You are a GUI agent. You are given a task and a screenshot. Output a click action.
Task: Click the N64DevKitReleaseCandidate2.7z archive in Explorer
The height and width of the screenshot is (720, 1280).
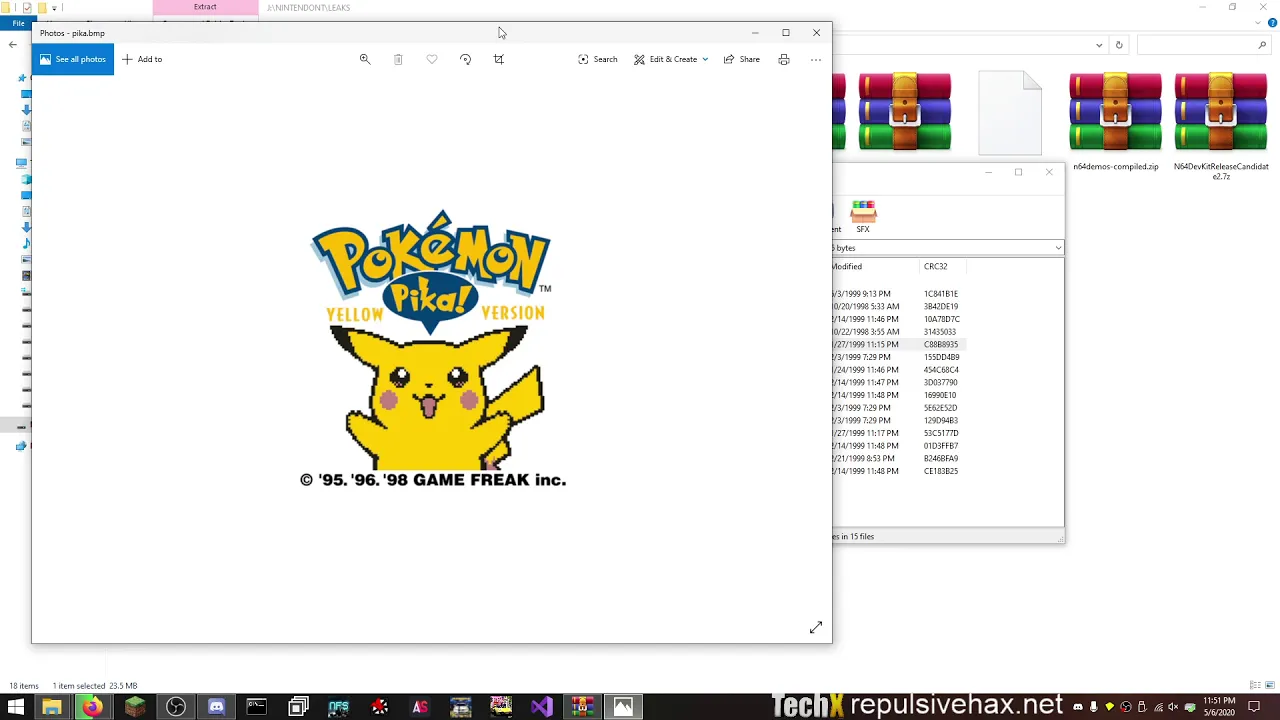click(x=1221, y=125)
